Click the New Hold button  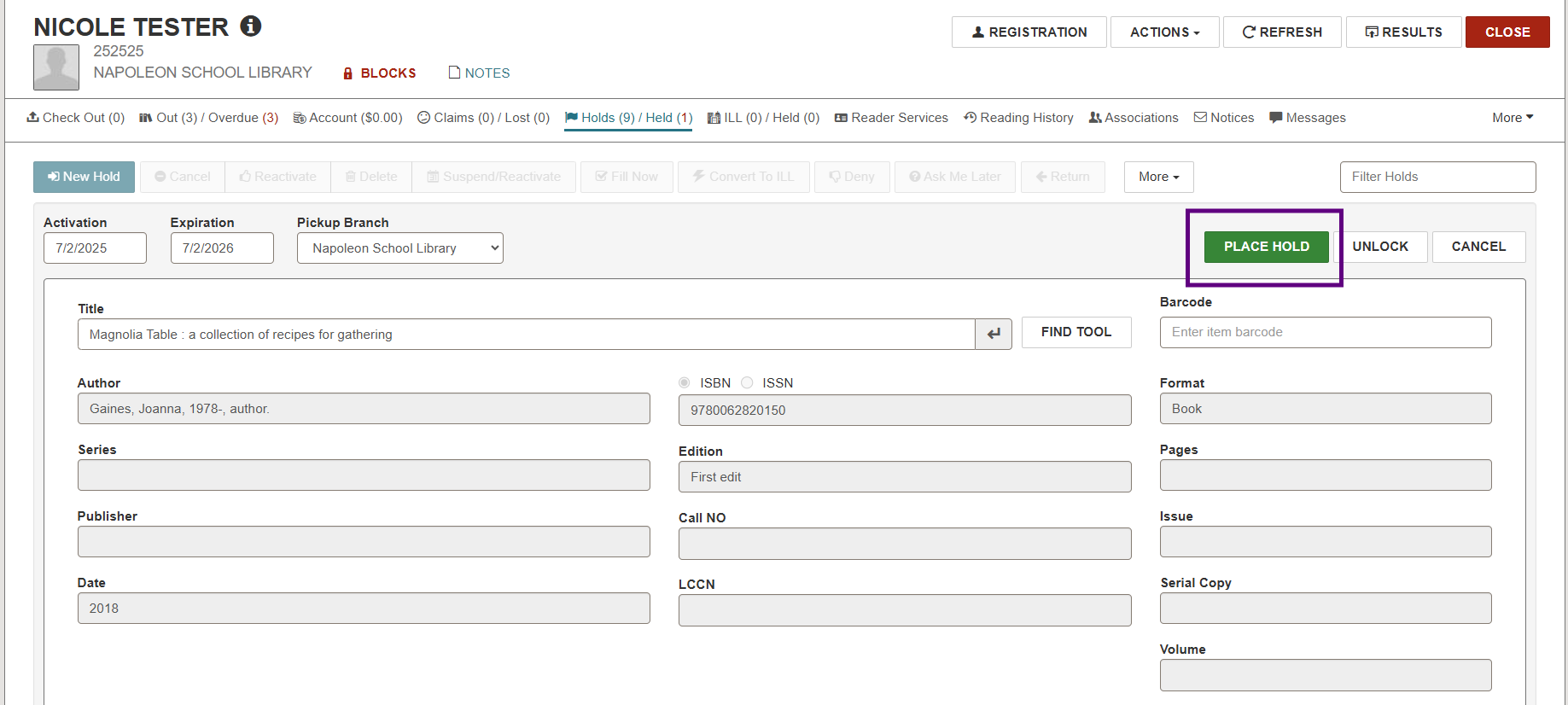tap(84, 177)
